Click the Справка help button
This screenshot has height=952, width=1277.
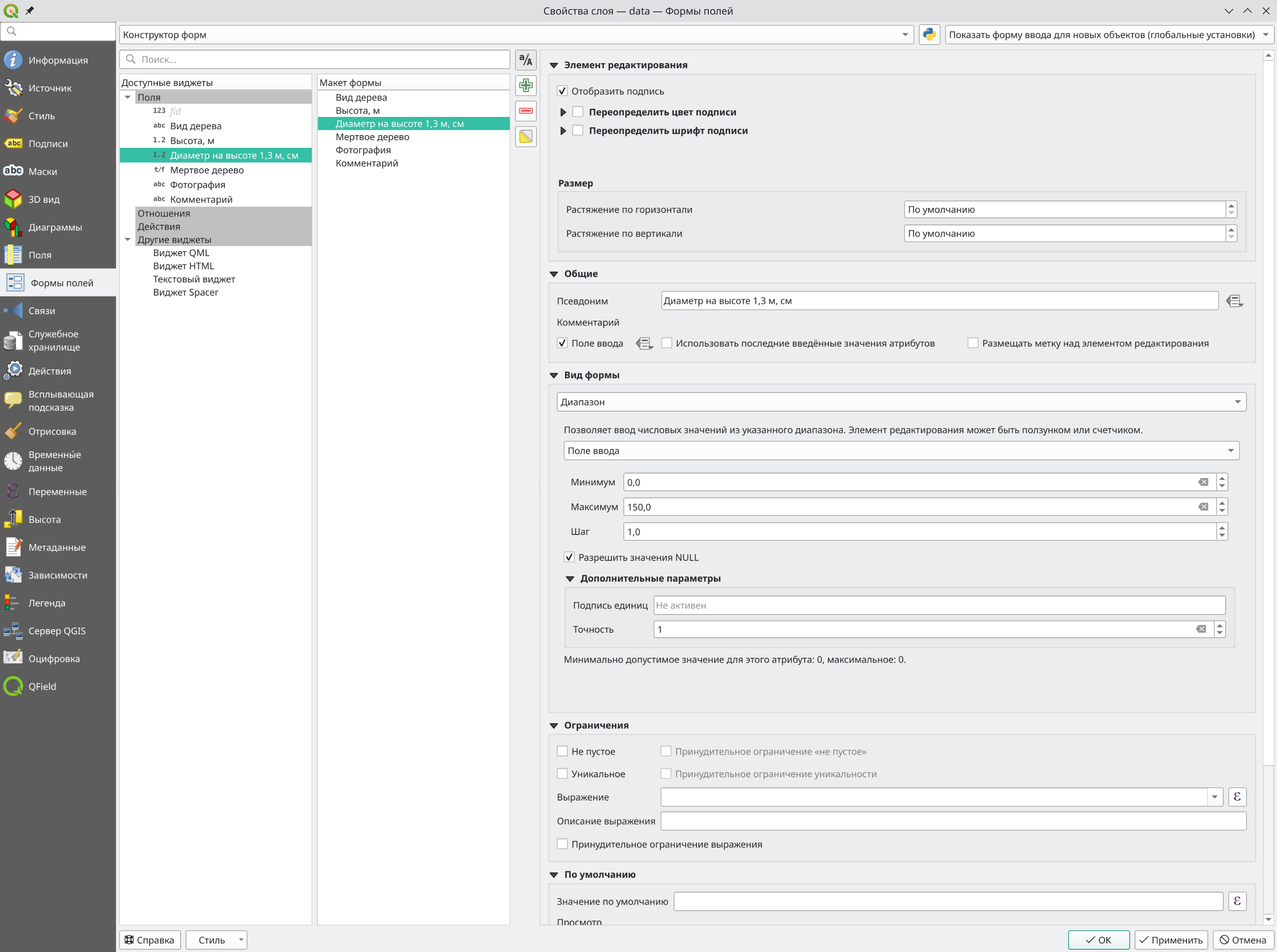pyautogui.click(x=150, y=940)
